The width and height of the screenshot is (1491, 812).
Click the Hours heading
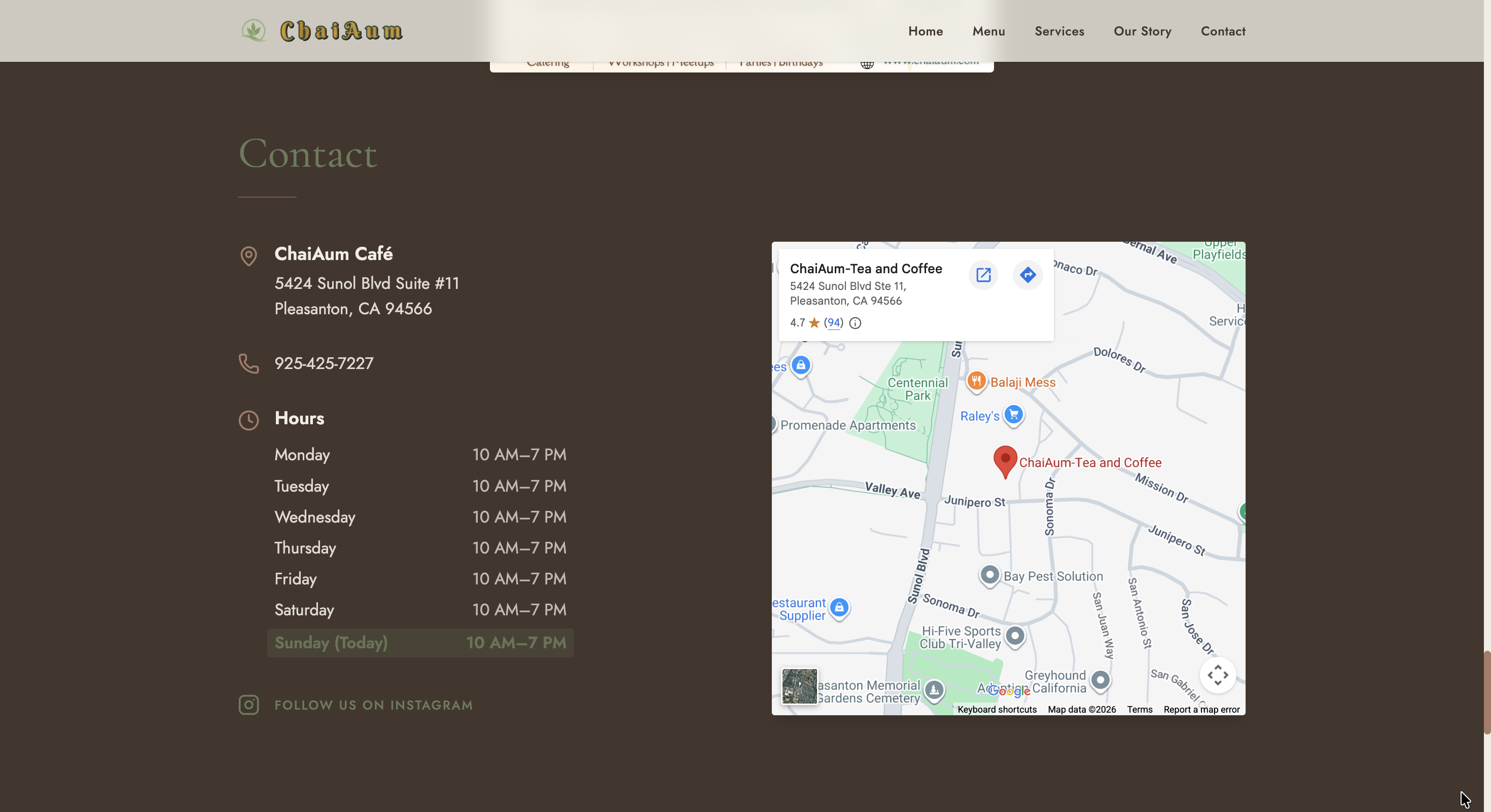pos(299,418)
